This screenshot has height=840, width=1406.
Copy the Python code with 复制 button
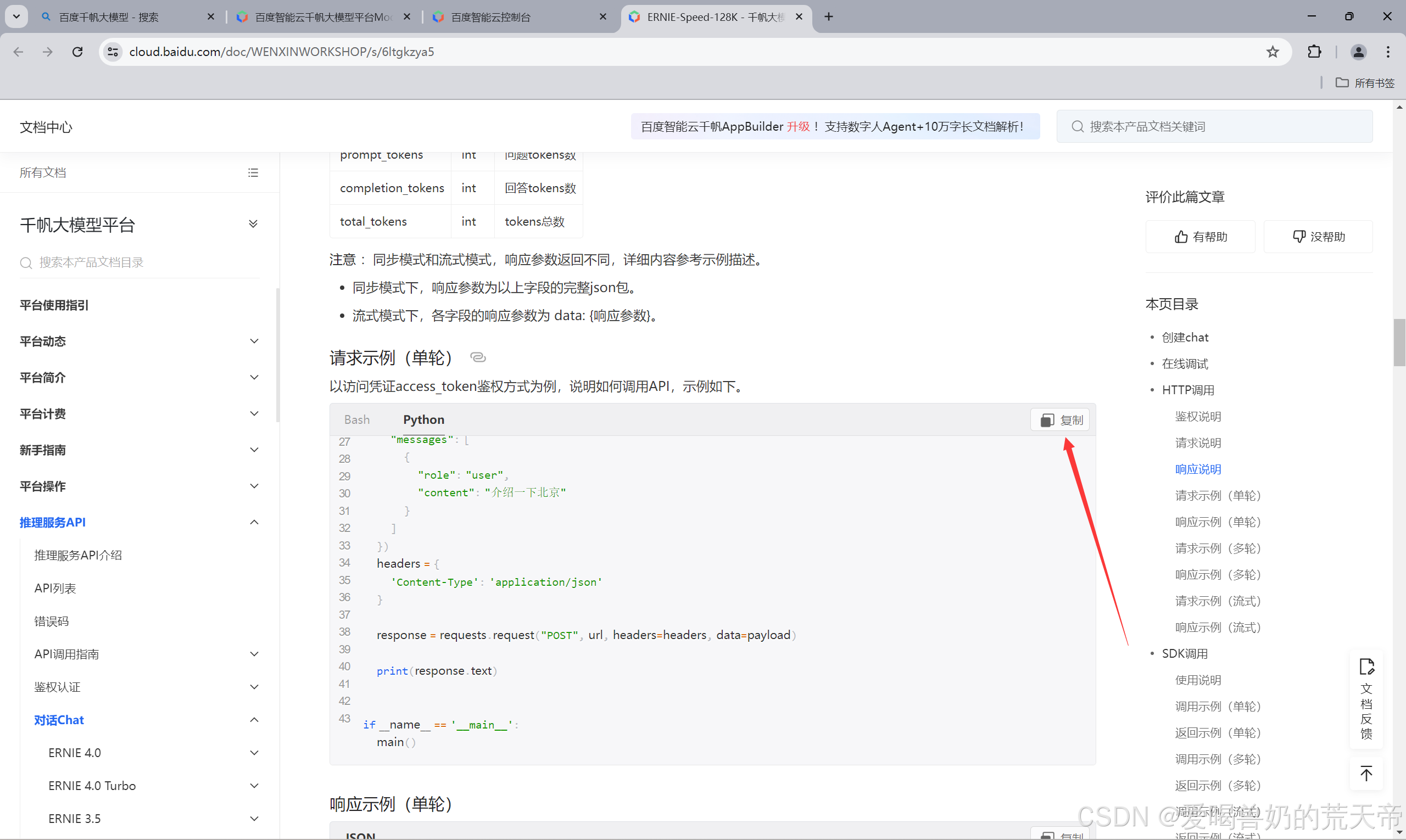pyautogui.click(x=1061, y=420)
